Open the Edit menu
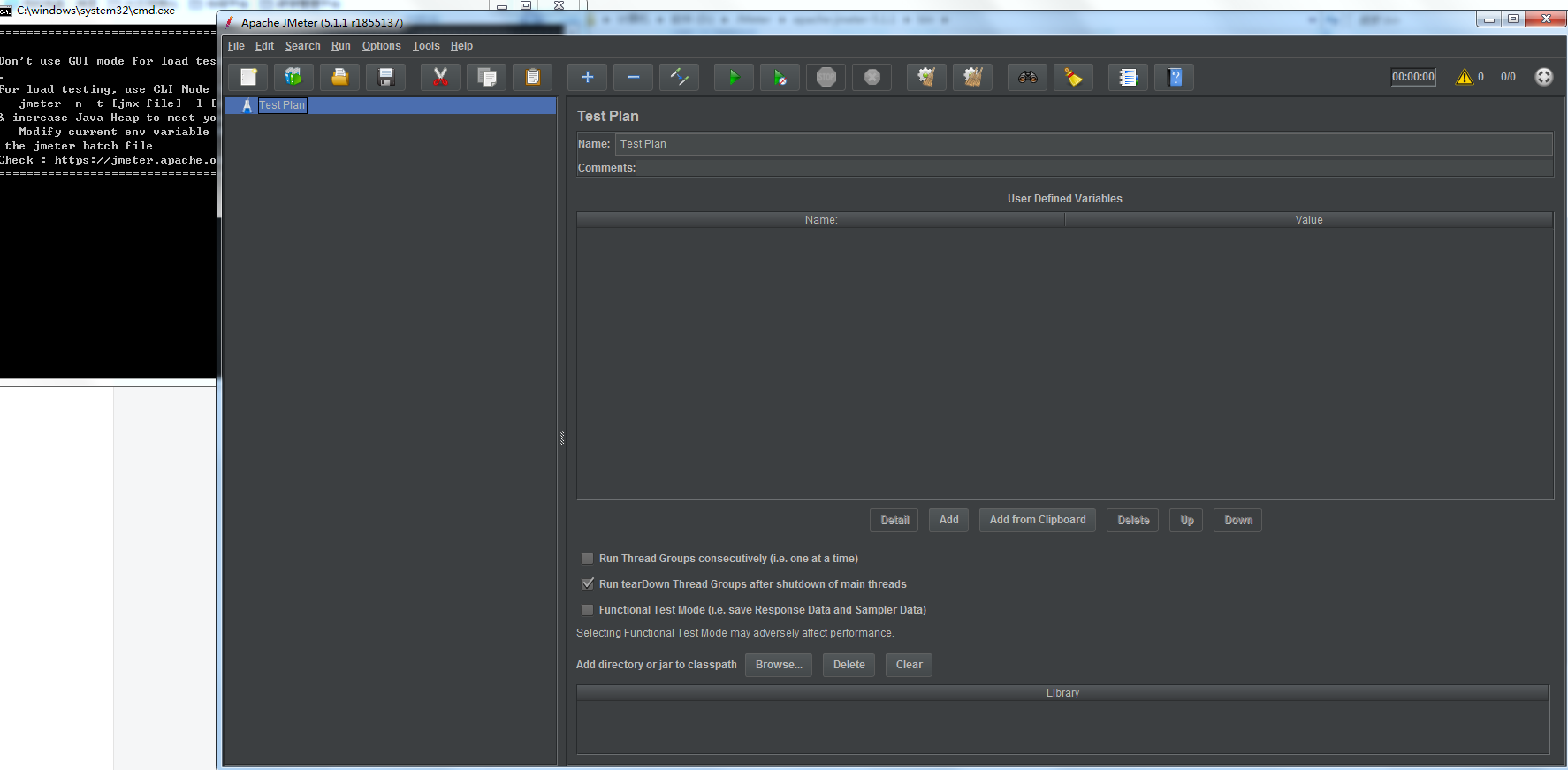 point(264,46)
